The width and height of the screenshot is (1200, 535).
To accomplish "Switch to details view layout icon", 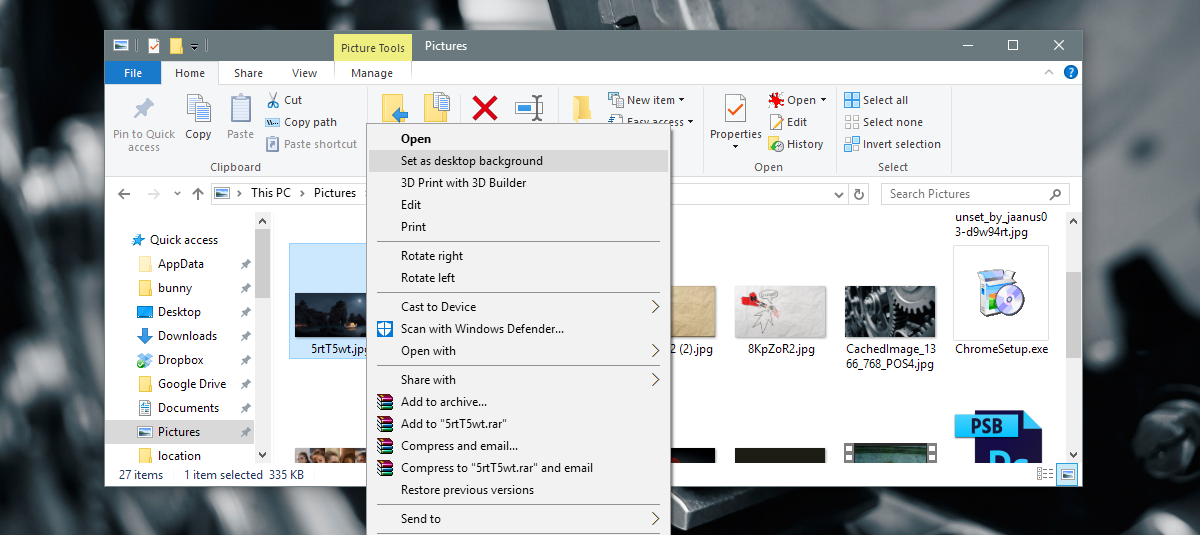I will coord(1046,475).
